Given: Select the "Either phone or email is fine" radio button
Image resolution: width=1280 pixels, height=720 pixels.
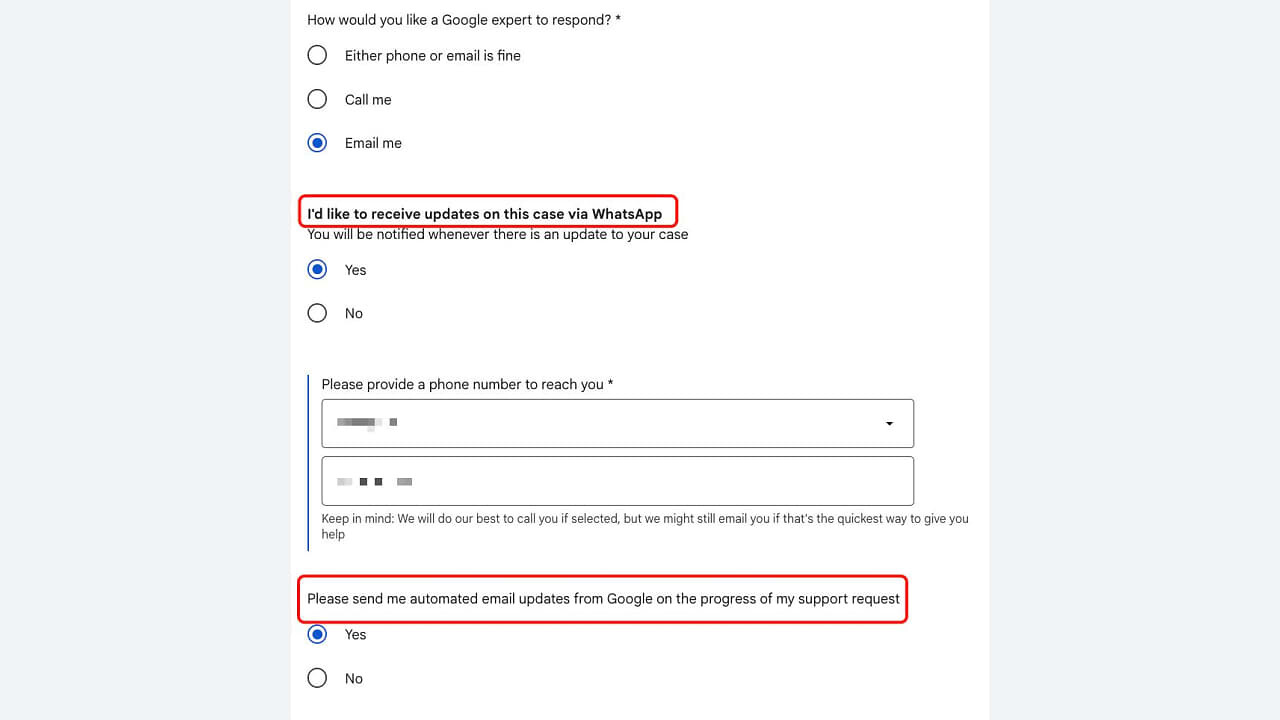Looking at the screenshot, I should coord(317,55).
